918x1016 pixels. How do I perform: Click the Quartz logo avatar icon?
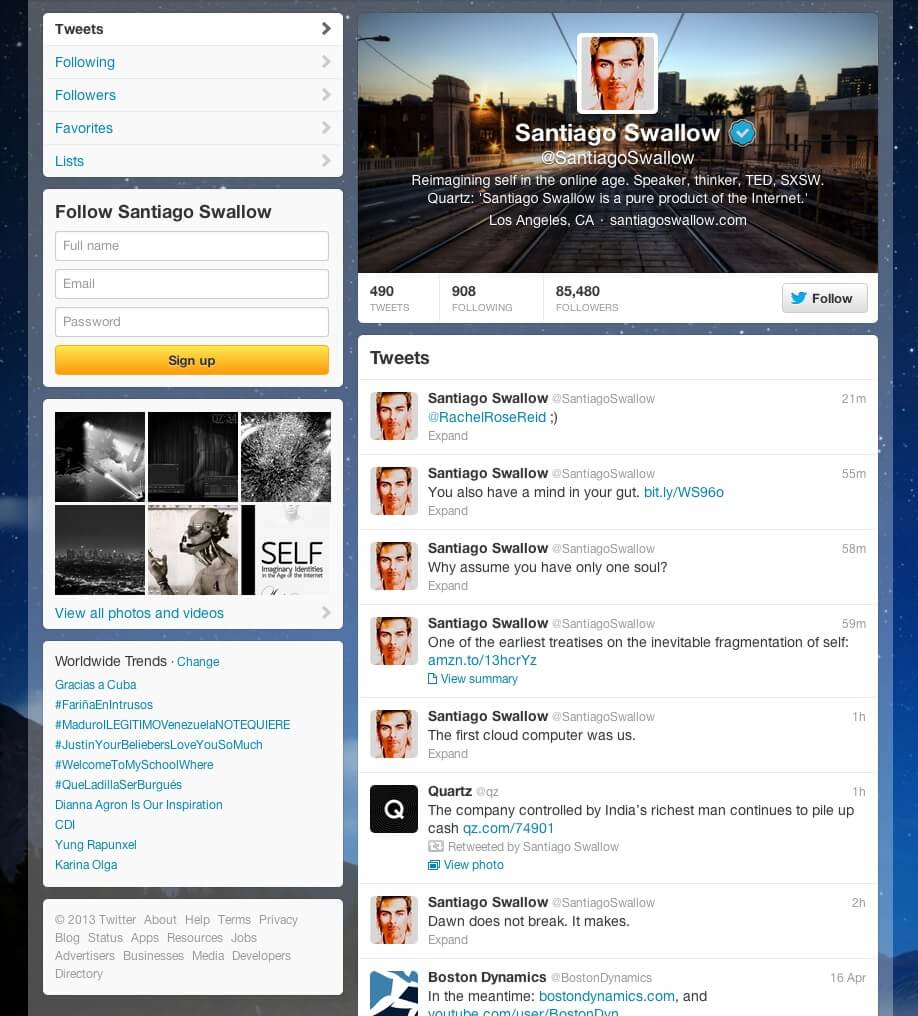394,808
